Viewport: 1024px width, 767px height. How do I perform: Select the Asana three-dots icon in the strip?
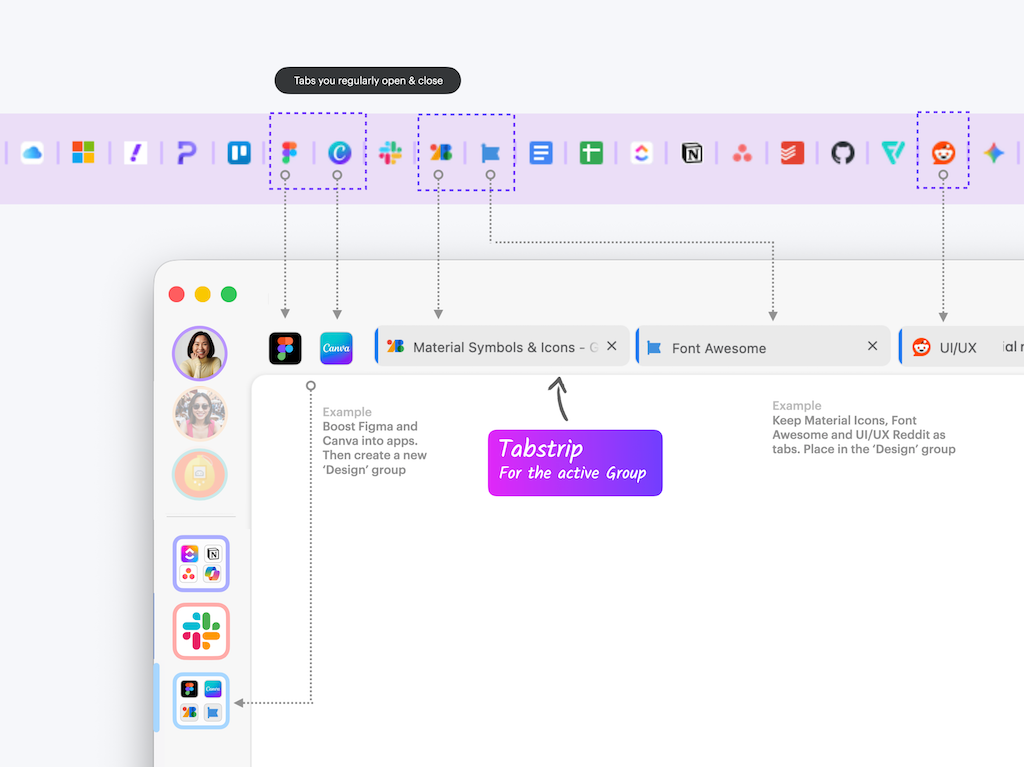click(742, 153)
